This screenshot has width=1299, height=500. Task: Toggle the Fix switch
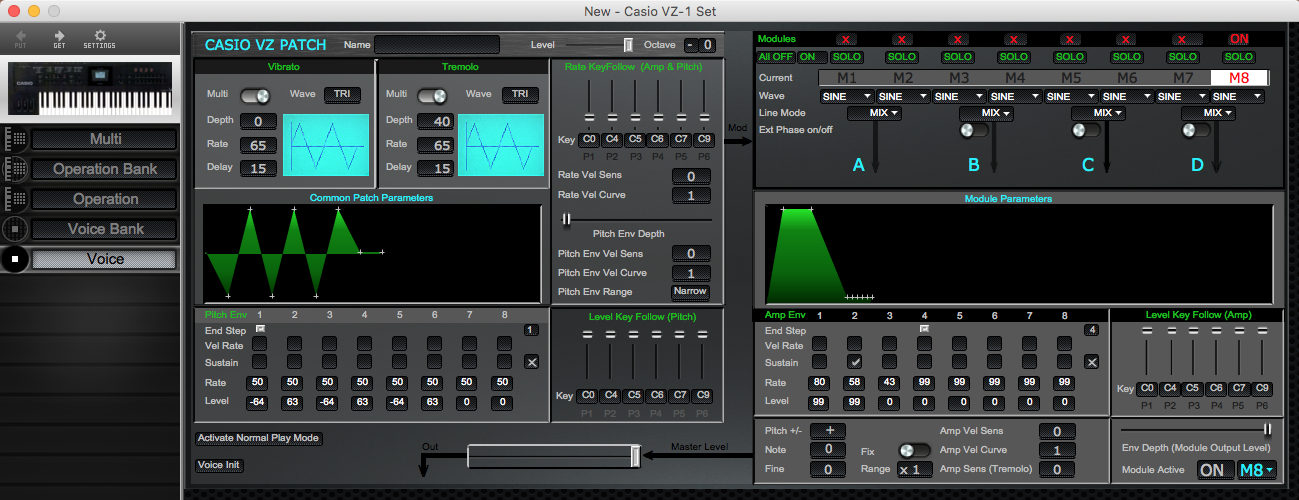coord(914,451)
